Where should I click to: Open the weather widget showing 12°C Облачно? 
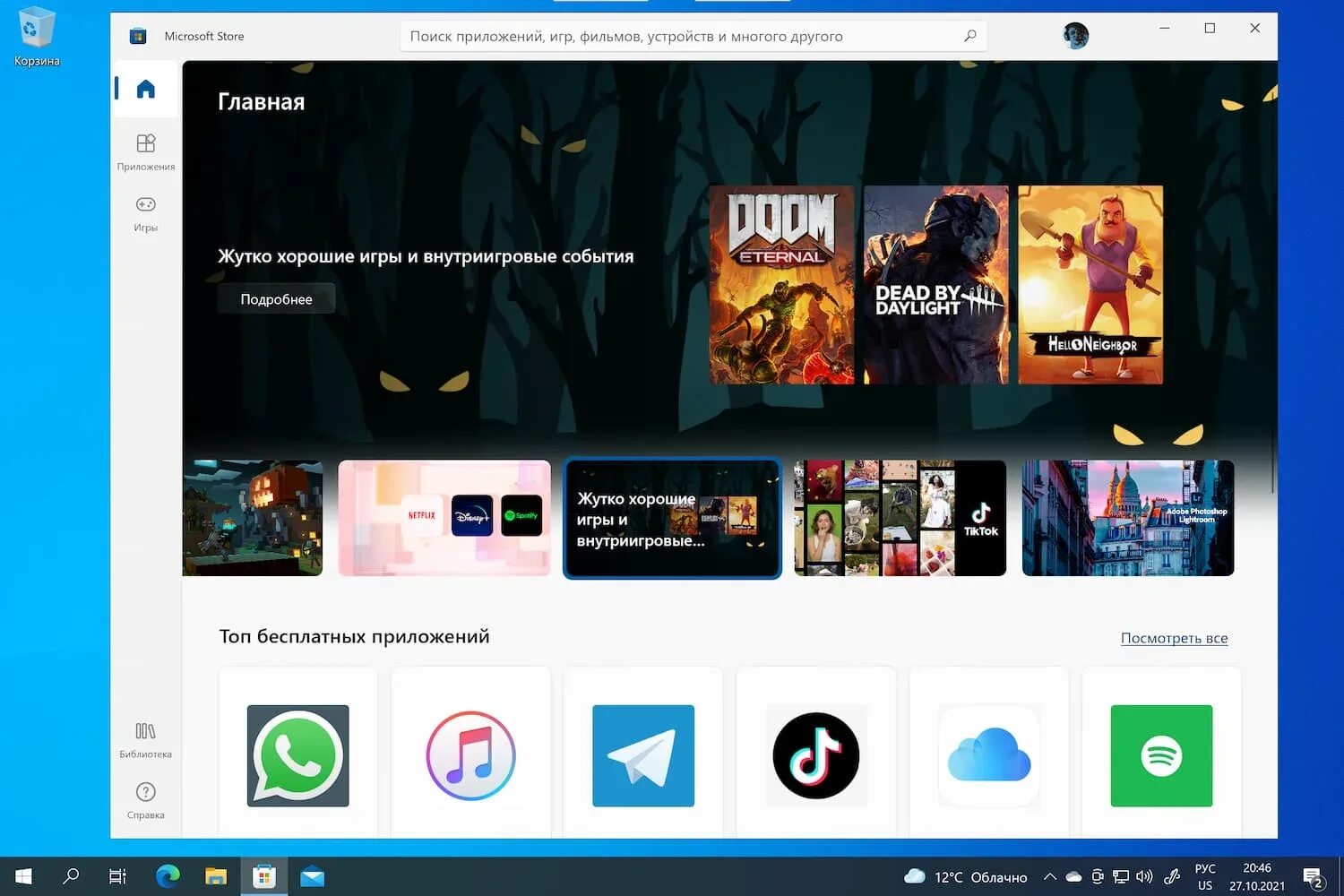point(966,876)
